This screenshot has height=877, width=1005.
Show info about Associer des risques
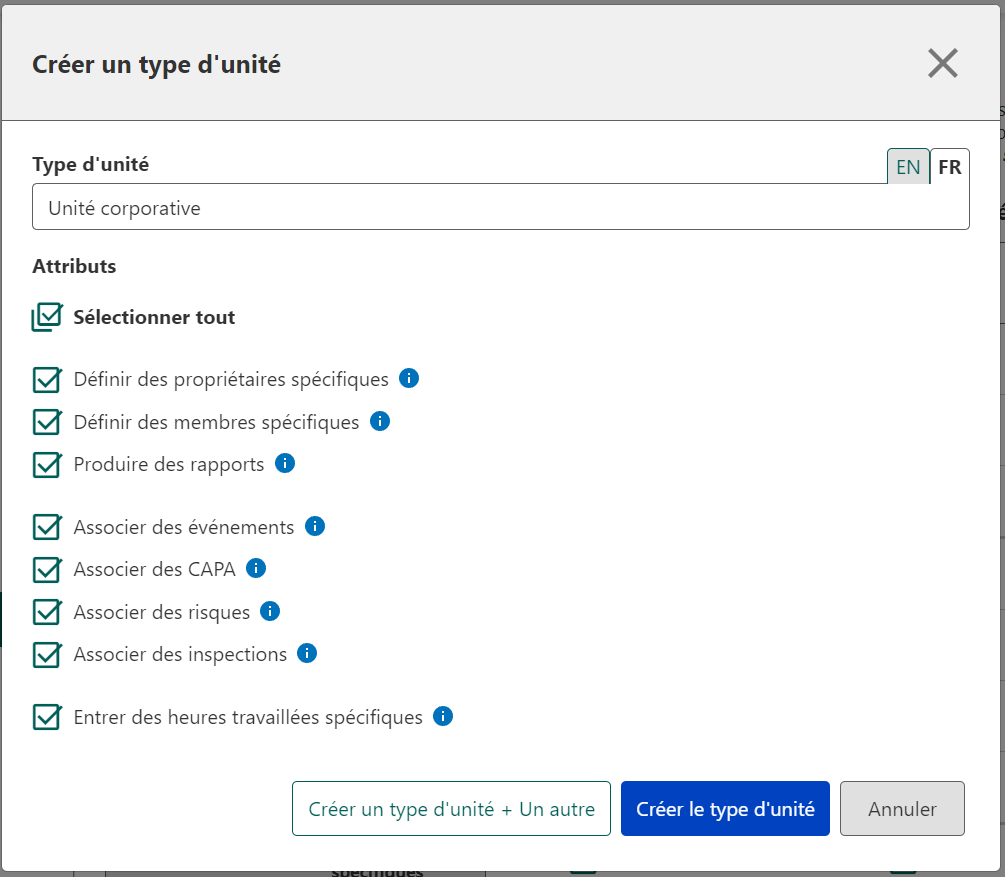270,611
